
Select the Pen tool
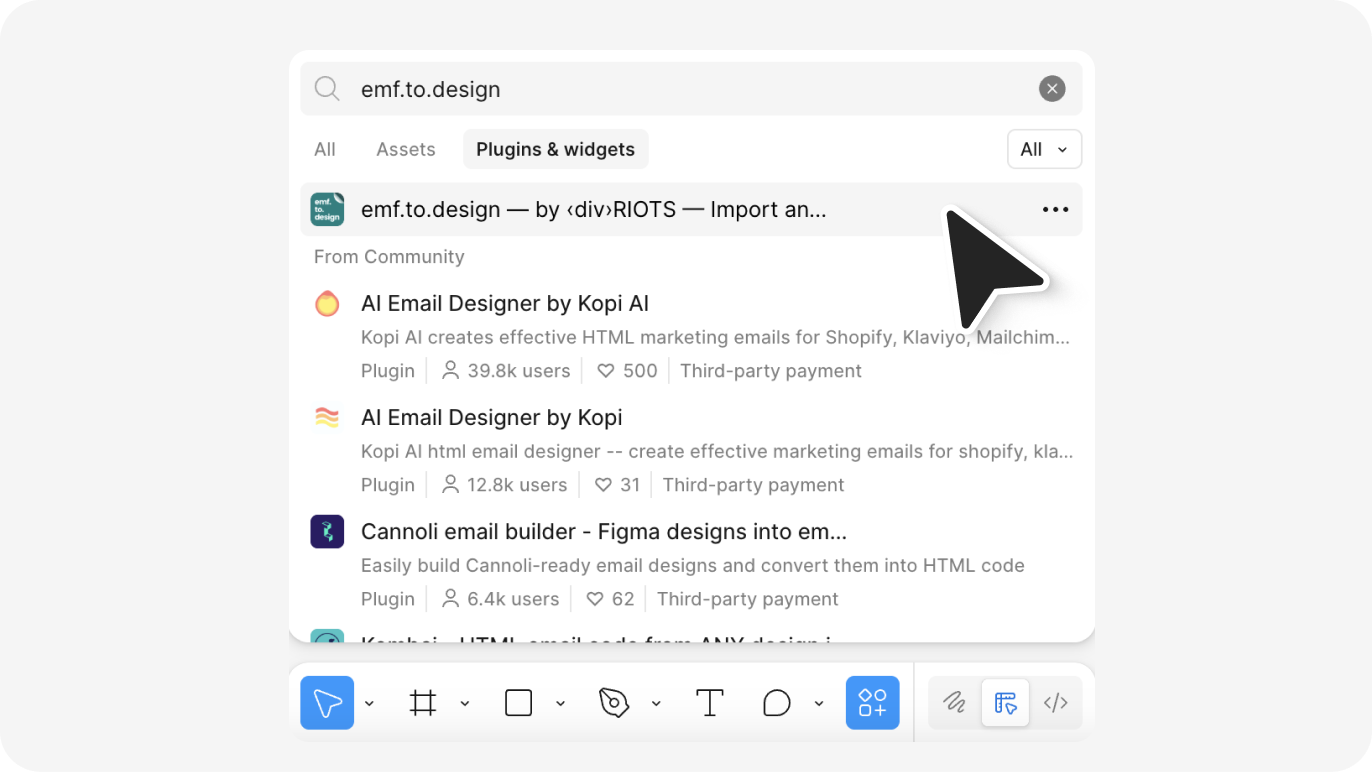612,702
